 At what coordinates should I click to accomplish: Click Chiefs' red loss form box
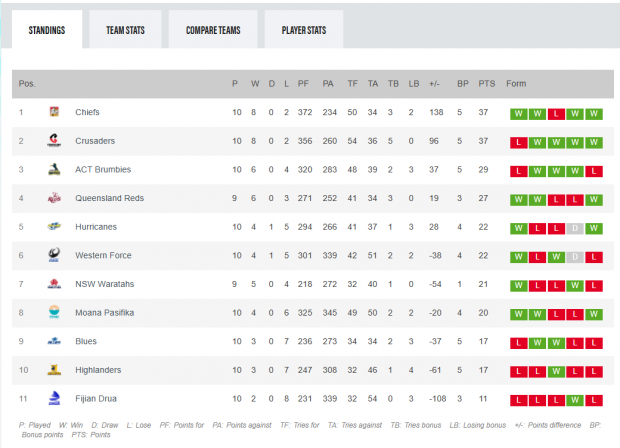pos(556,114)
